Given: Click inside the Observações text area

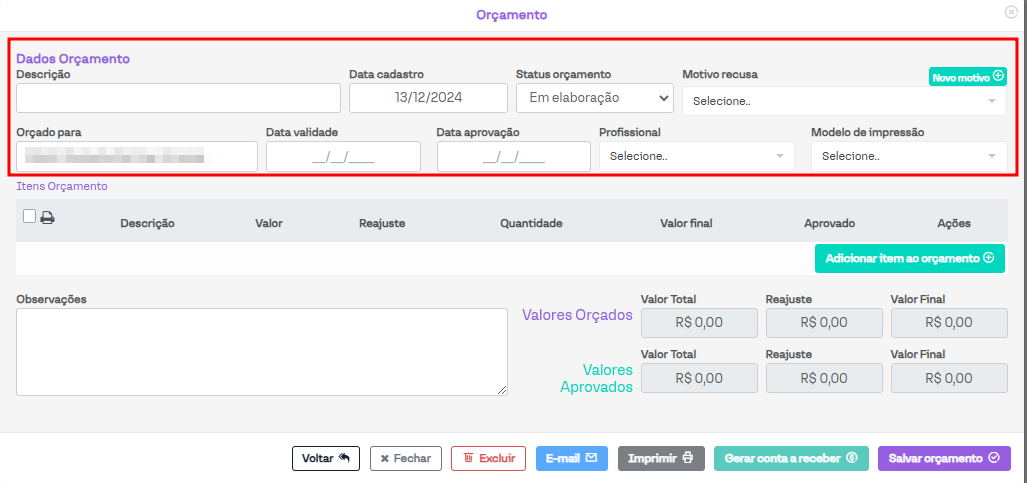Looking at the screenshot, I should [x=262, y=352].
